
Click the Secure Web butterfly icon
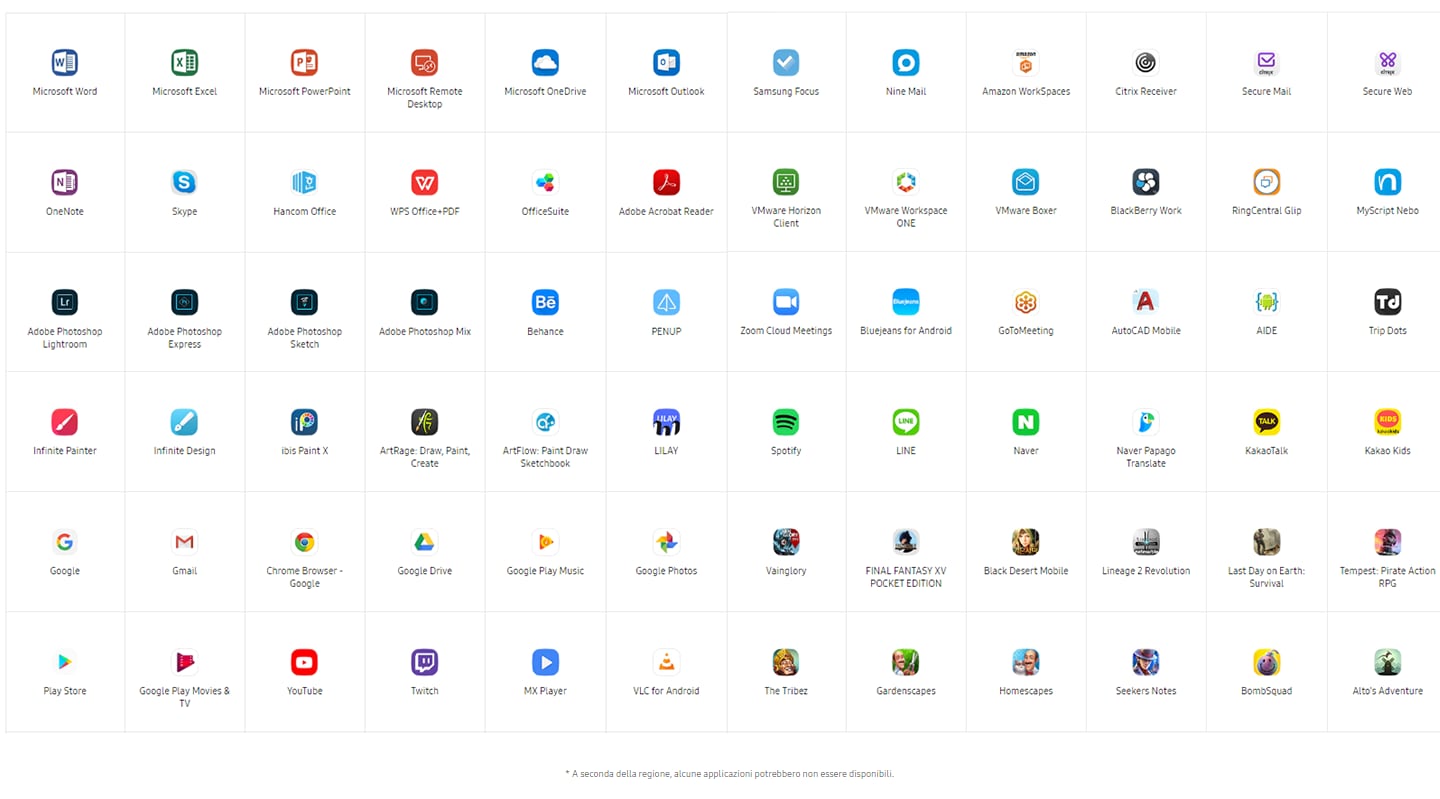tap(1387, 63)
